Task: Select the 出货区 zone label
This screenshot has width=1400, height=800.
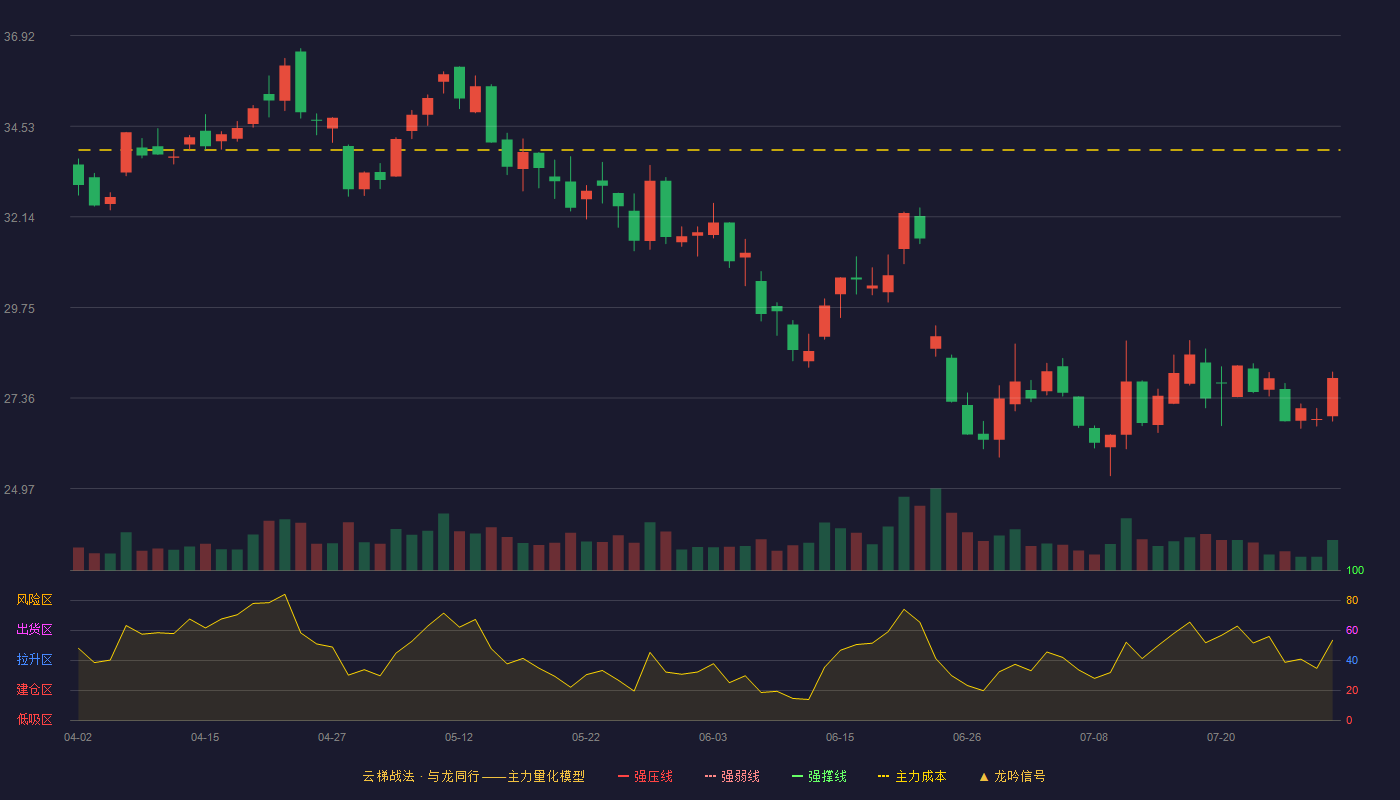Action: tap(34, 630)
